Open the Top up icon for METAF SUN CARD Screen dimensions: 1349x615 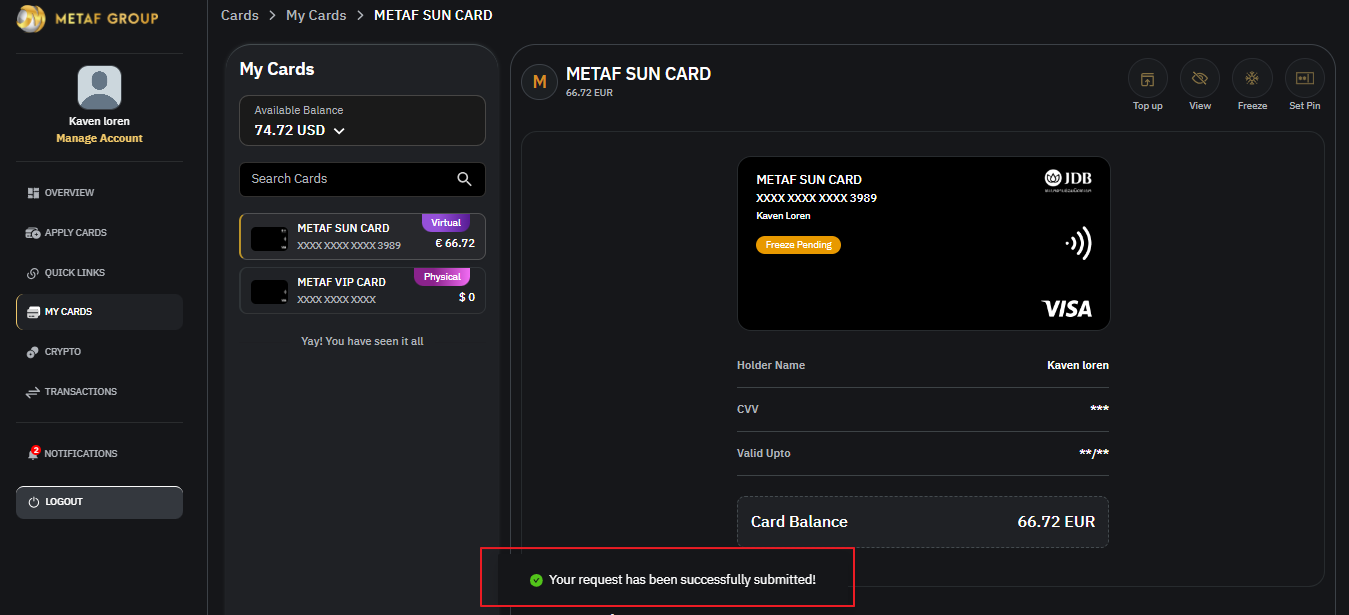click(x=1147, y=80)
